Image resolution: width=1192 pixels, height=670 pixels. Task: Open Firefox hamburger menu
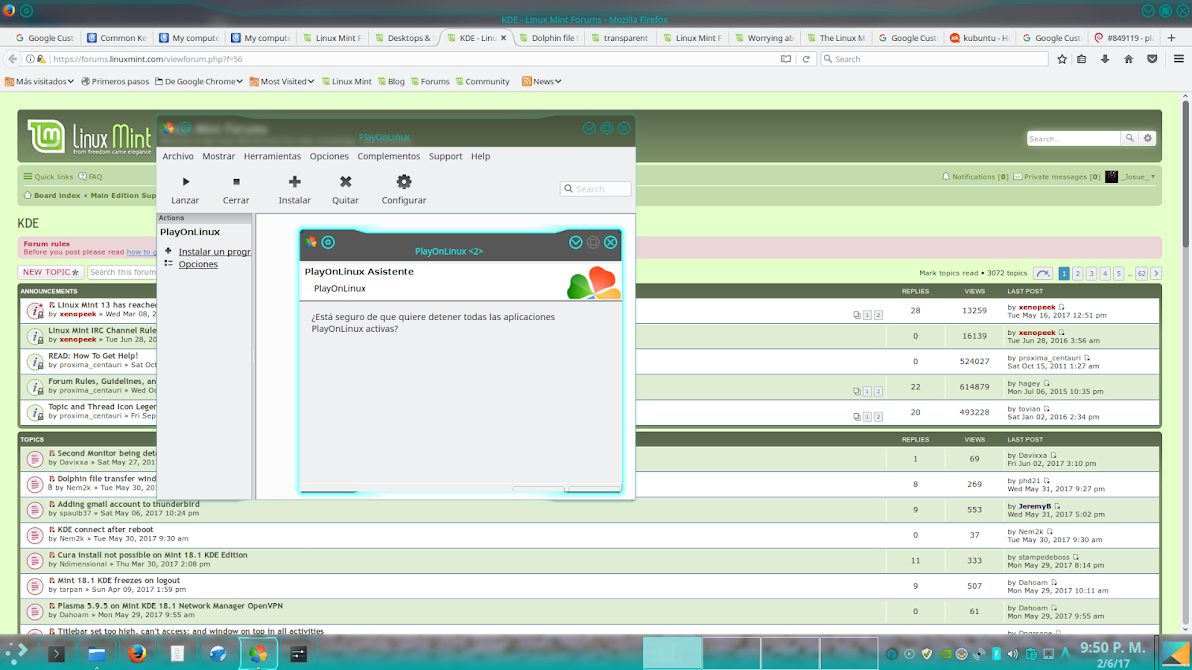tap(1178, 59)
